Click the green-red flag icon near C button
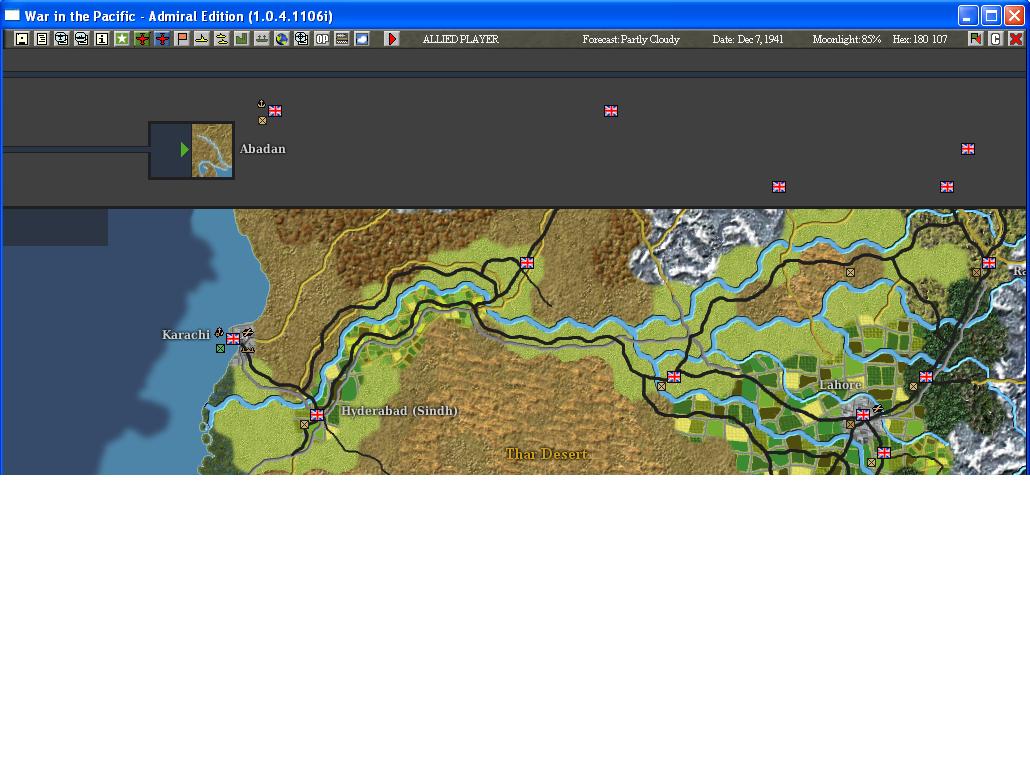This screenshot has height=762, width=1030. coord(975,39)
